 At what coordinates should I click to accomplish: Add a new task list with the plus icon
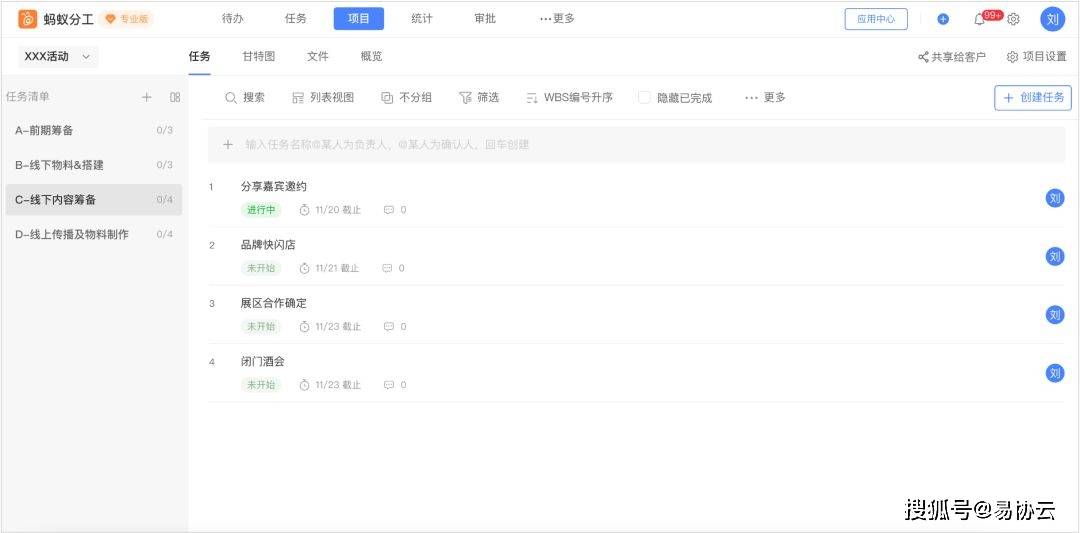(x=147, y=97)
